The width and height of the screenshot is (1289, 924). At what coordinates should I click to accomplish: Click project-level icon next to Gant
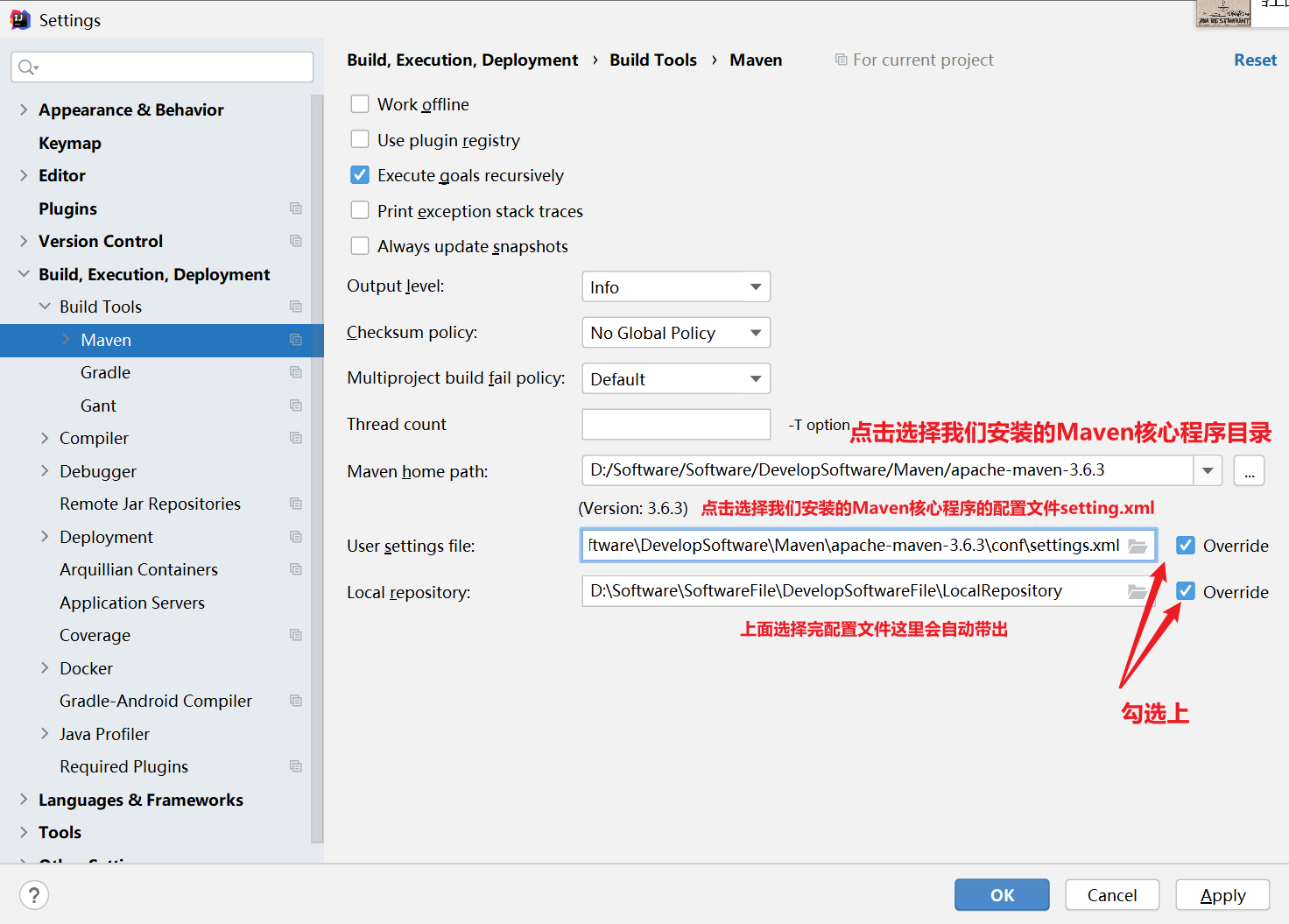pos(296,406)
